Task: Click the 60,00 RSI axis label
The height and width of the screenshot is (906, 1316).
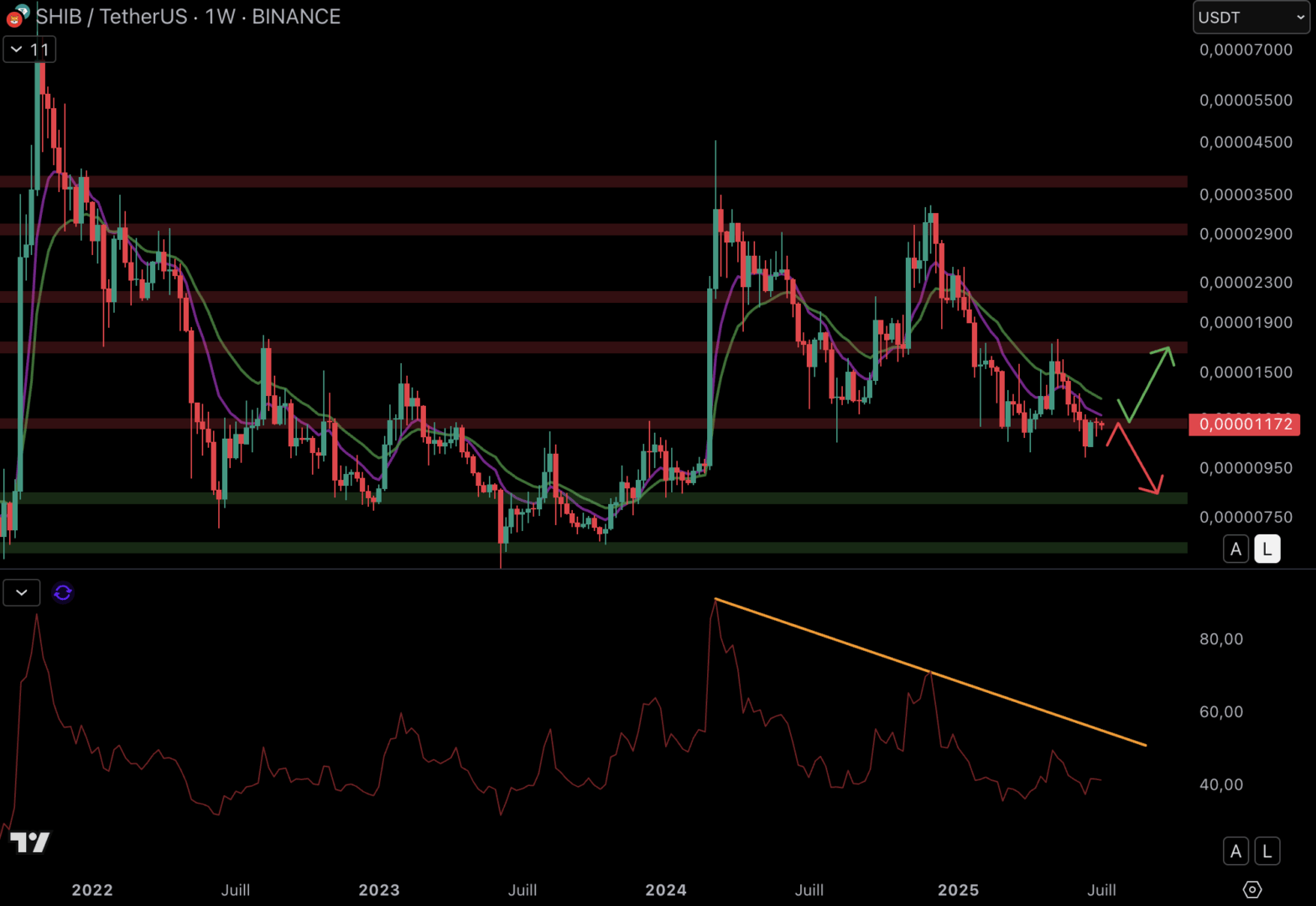Action: pyautogui.click(x=1221, y=712)
